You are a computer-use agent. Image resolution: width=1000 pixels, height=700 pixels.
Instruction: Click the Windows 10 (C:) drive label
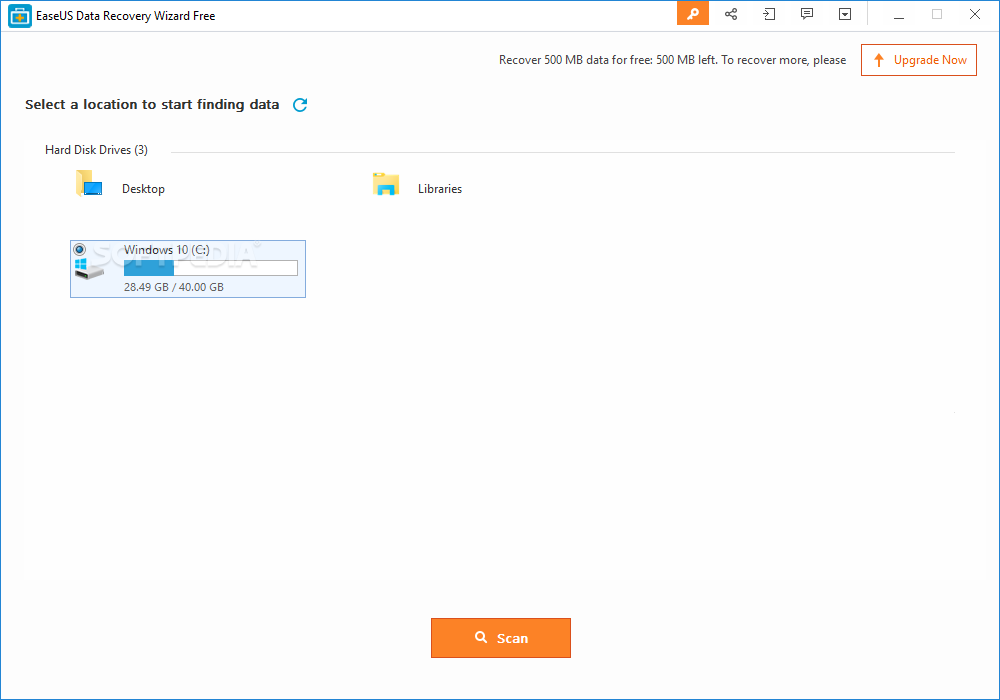(166, 250)
